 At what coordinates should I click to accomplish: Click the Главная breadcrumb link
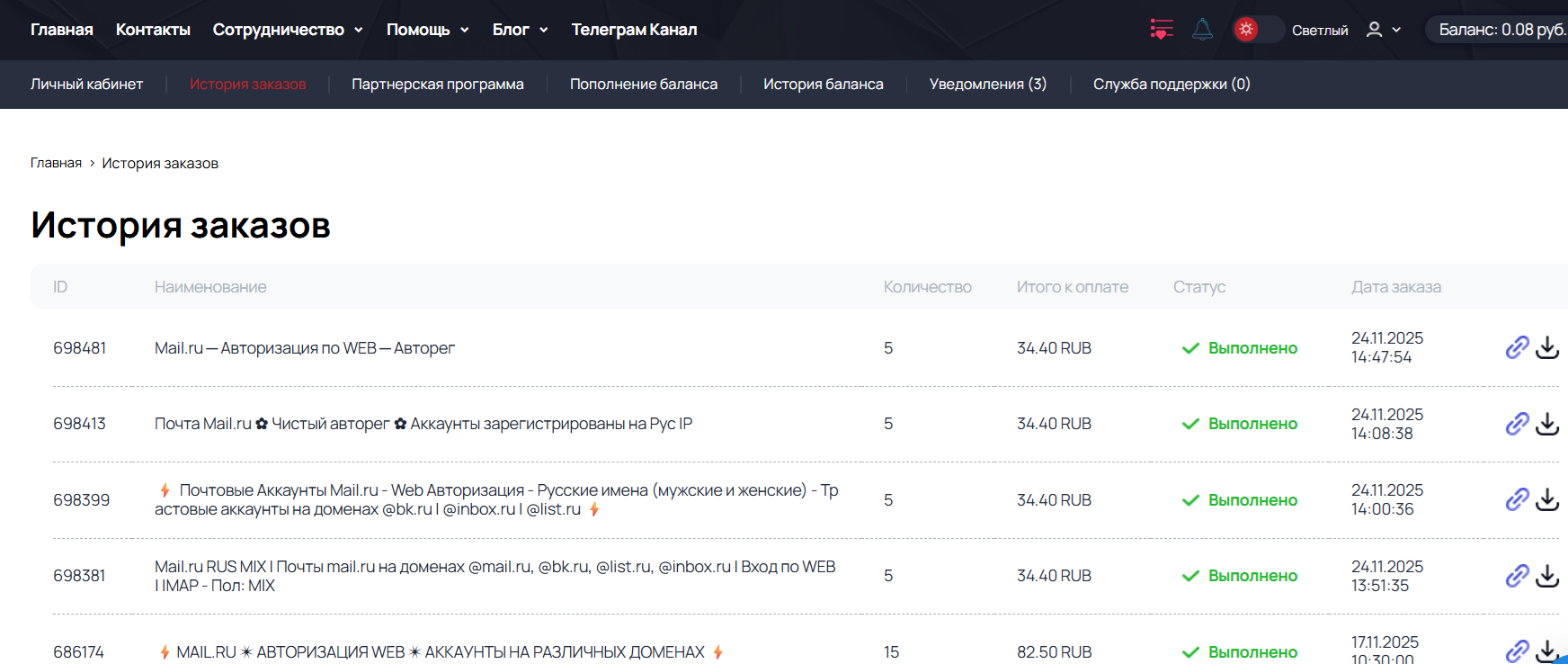(x=56, y=163)
